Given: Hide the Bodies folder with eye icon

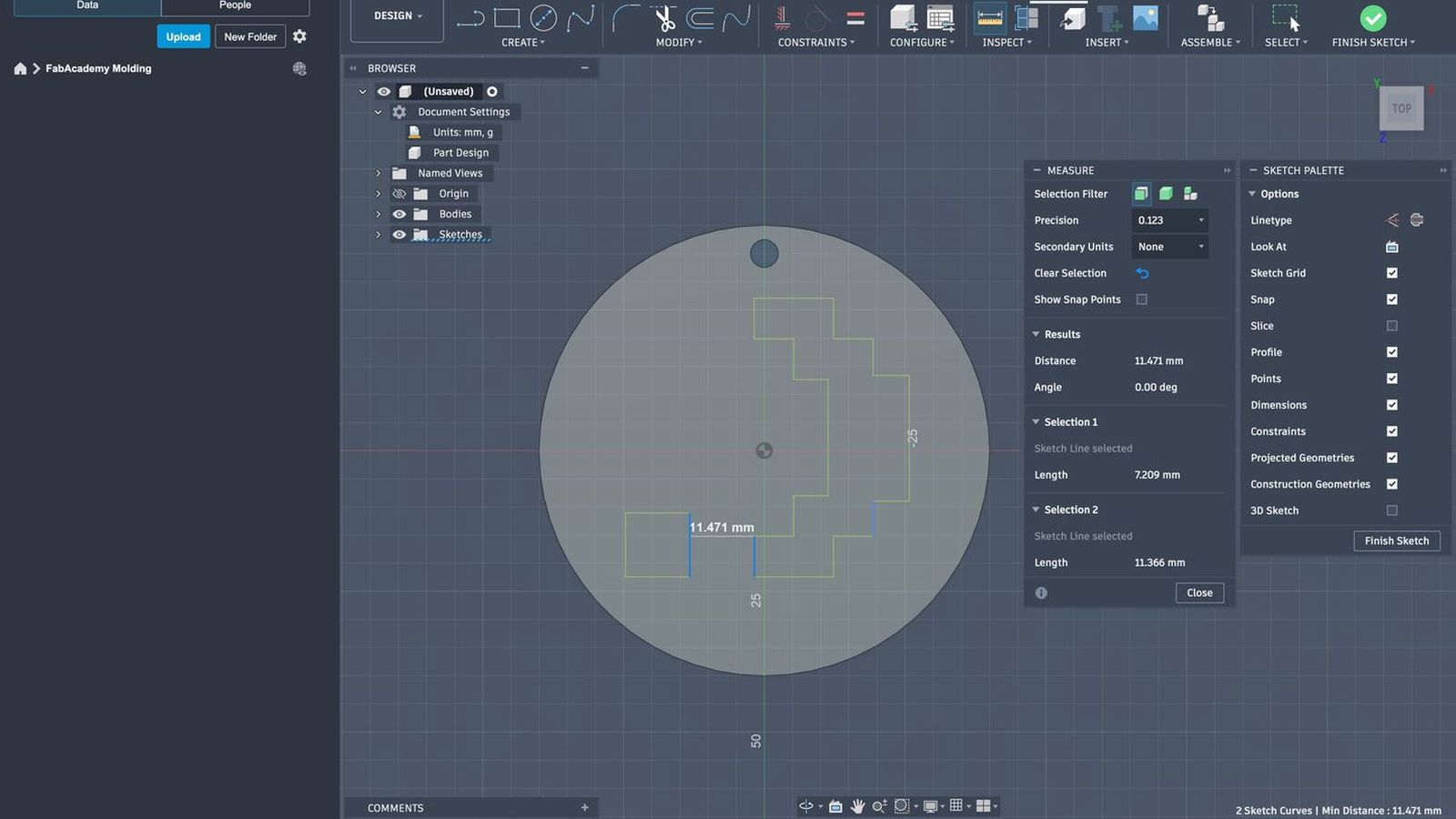Looking at the screenshot, I should tap(399, 214).
